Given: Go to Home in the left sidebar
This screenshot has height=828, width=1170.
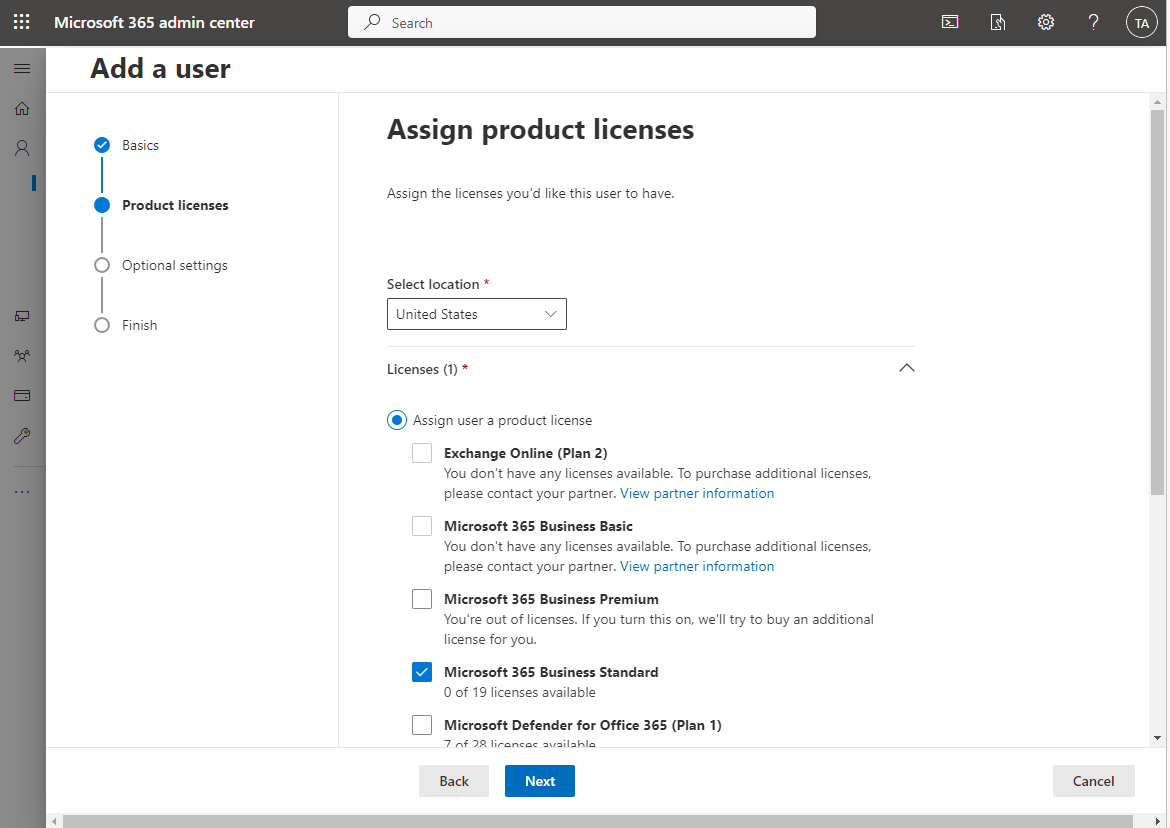Looking at the screenshot, I should coord(22,108).
